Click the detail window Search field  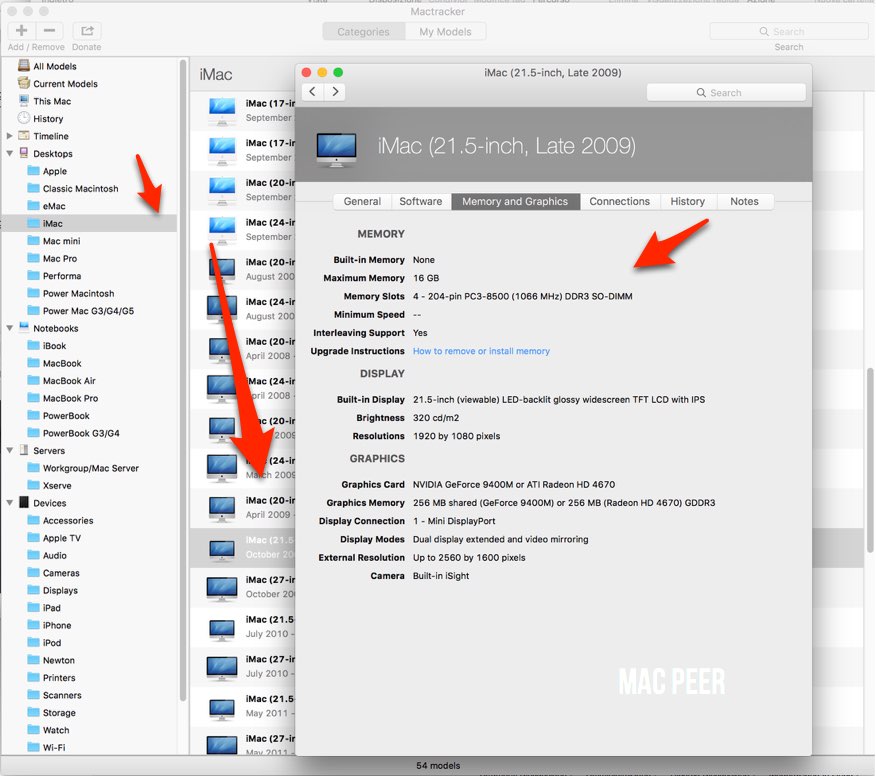point(726,93)
